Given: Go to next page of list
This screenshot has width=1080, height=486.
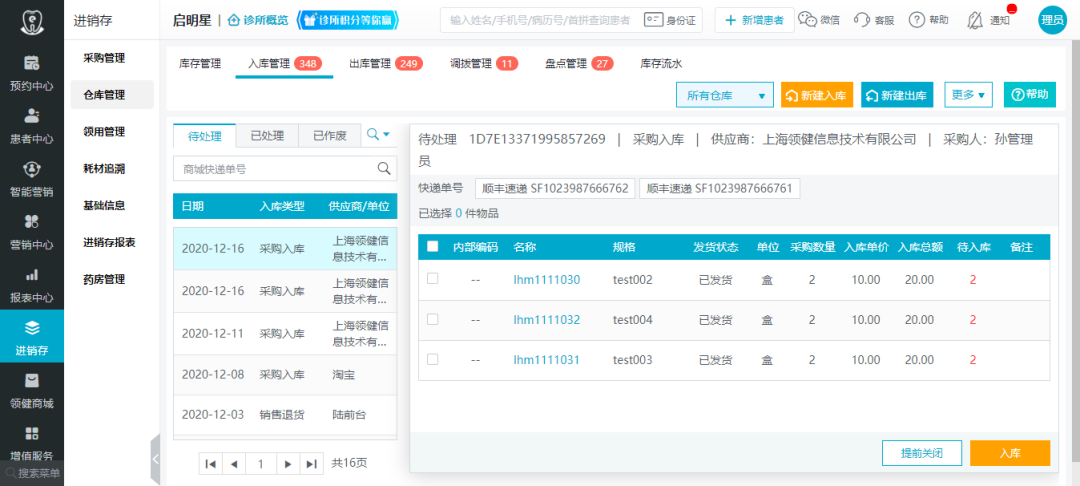Looking at the screenshot, I should point(288,464).
